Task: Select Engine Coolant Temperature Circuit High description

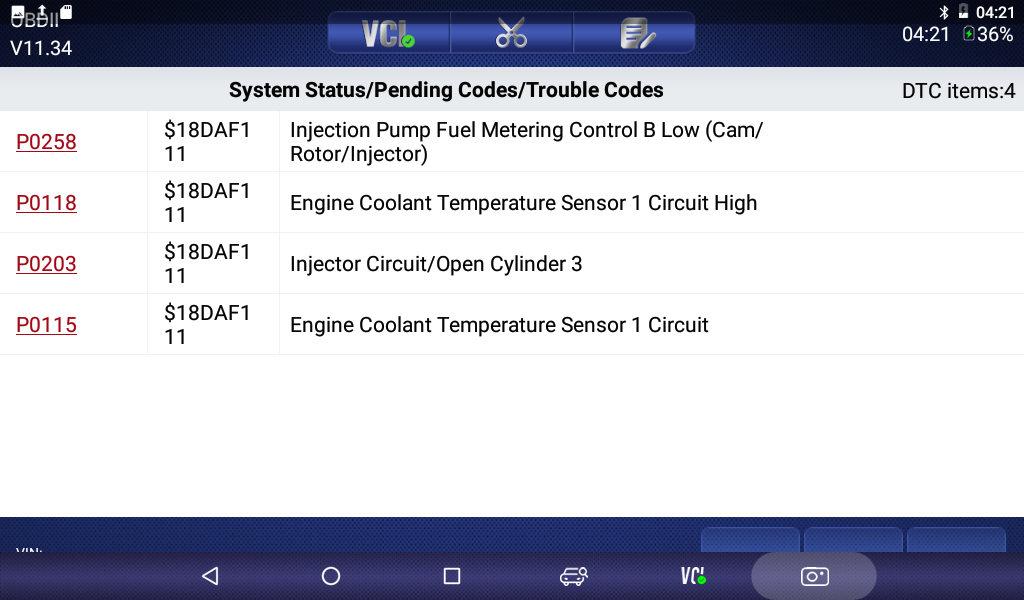Action: [x=523, y=203]
